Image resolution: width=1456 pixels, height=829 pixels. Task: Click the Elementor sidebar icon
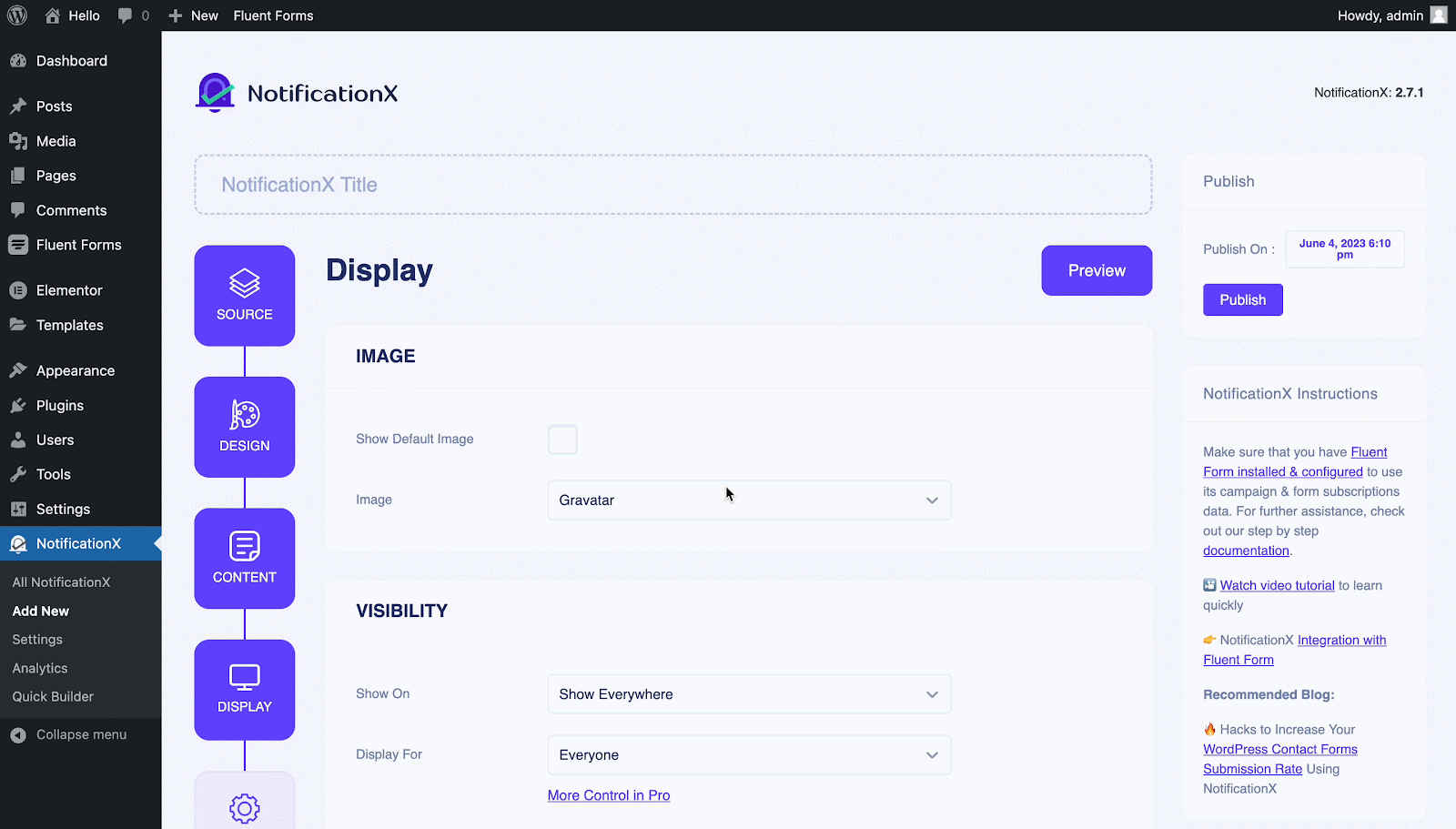[x=18, y=290]
